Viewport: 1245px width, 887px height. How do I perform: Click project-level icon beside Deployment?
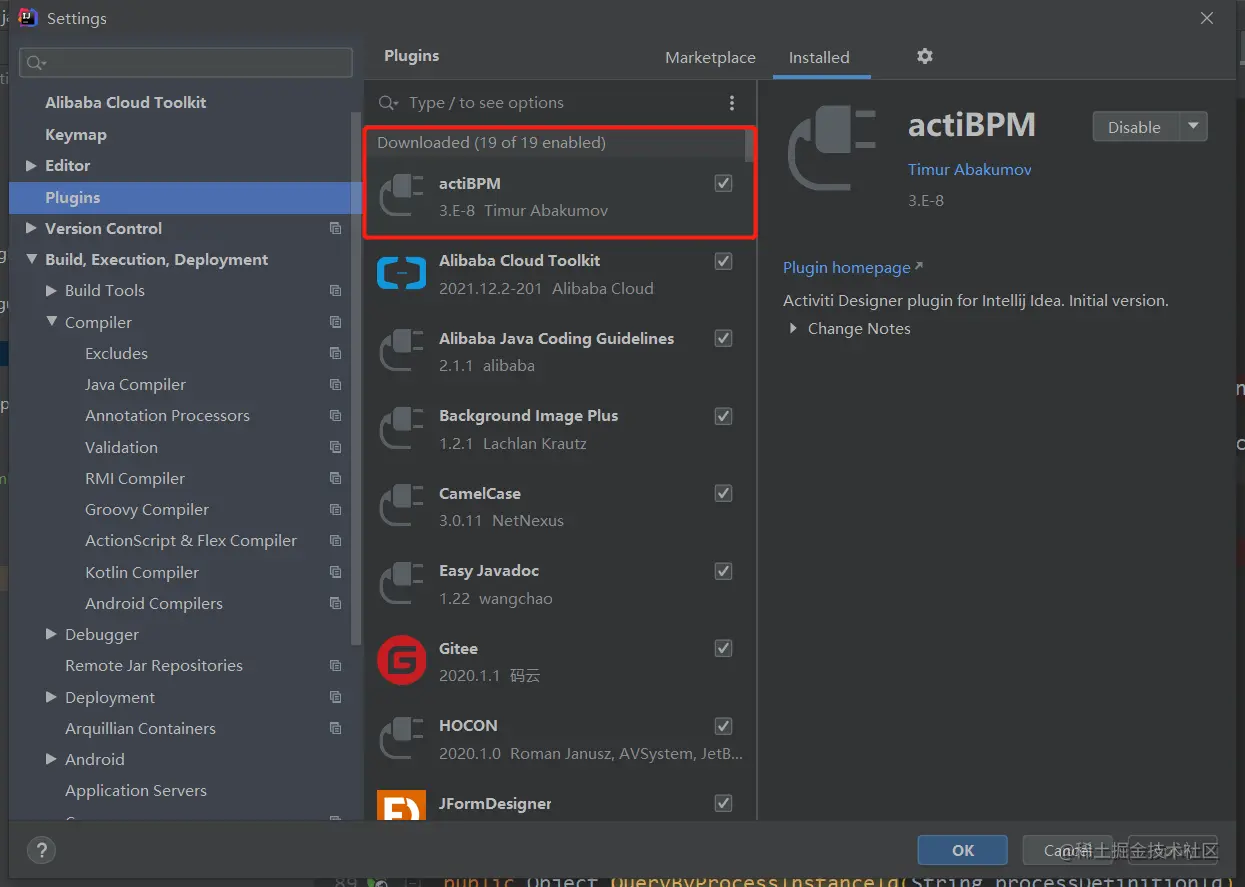(335, 697)
